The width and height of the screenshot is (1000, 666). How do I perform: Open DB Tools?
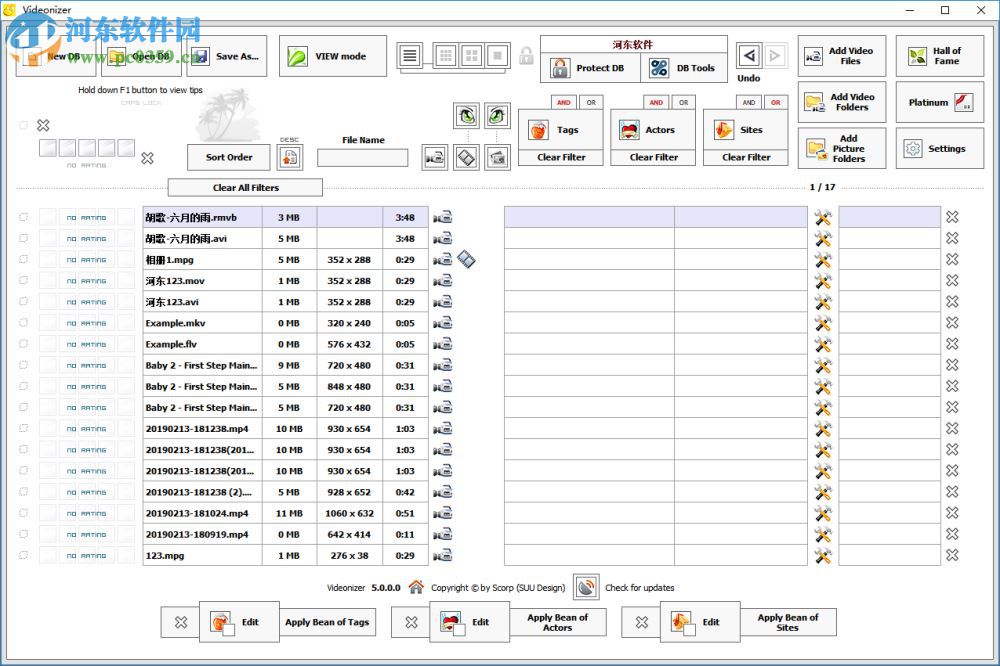tap(659, 67)
